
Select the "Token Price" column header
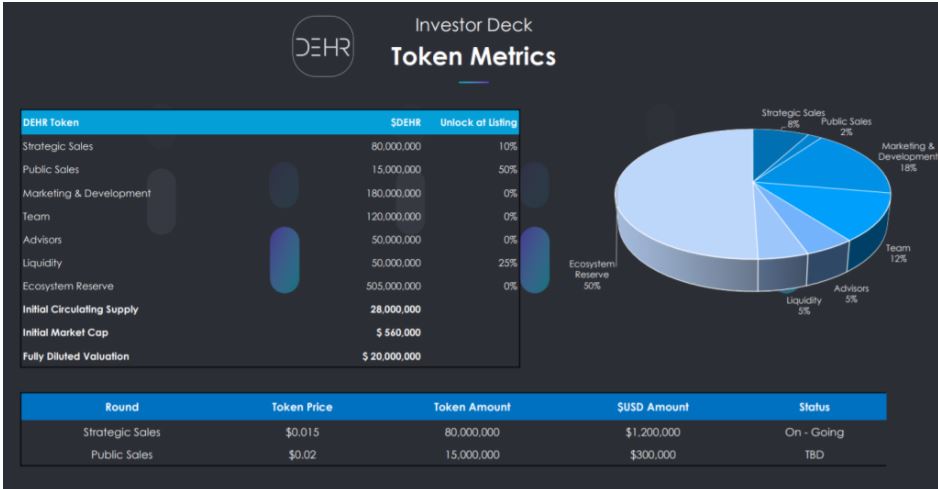click(302, 407)
